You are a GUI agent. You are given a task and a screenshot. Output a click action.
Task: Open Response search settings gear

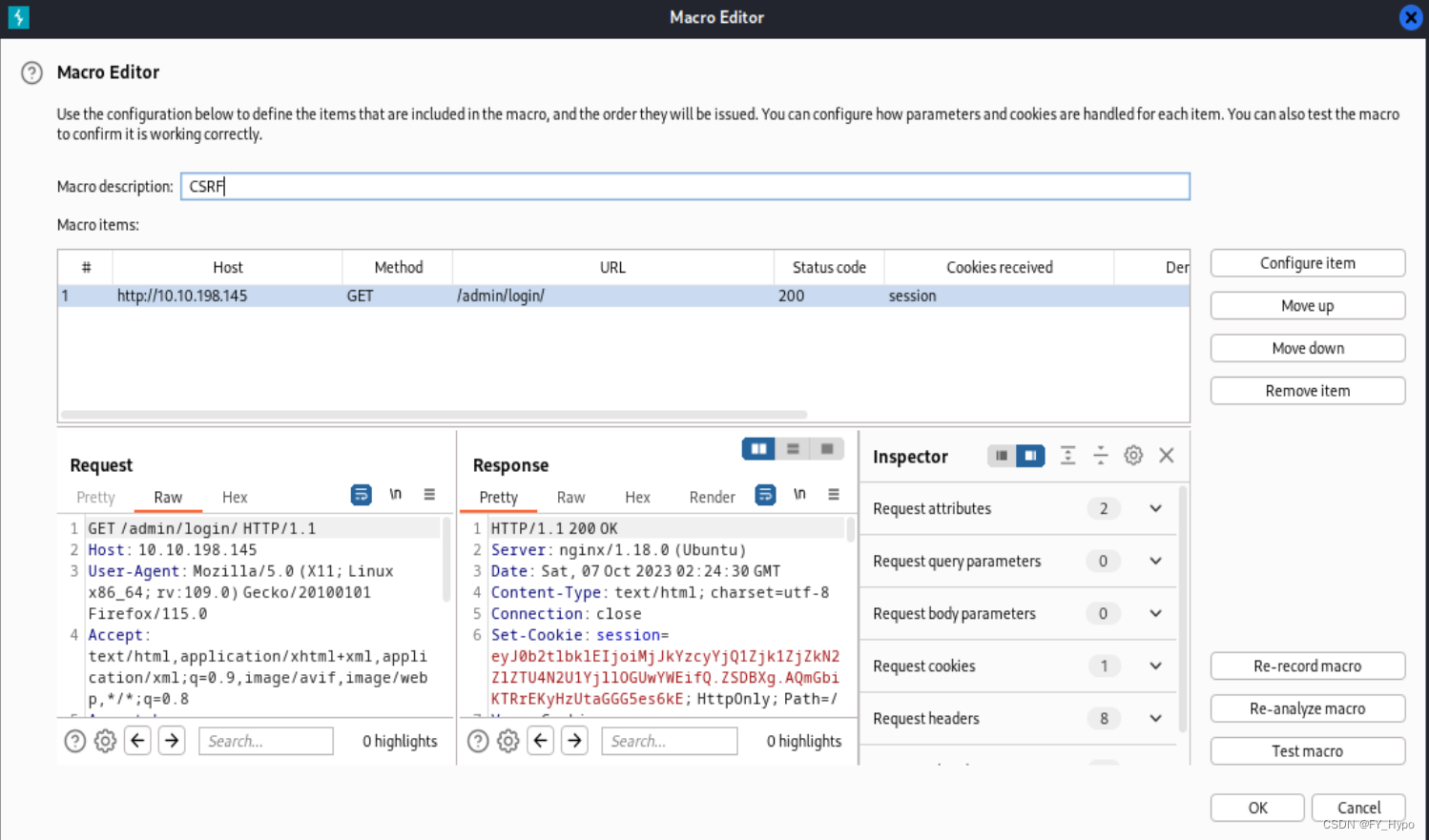508,741
